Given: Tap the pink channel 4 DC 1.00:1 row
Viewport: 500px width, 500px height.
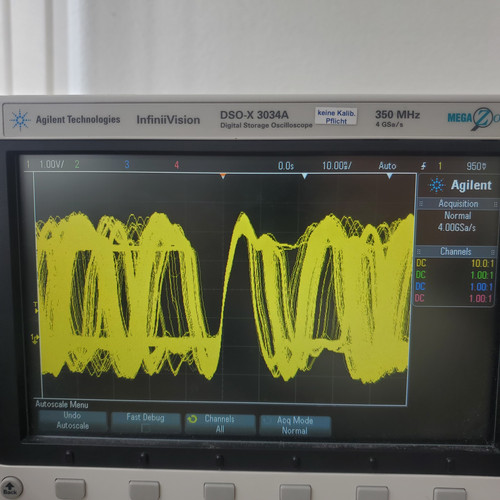Looking at the screenshot, I should click(453, 298).
